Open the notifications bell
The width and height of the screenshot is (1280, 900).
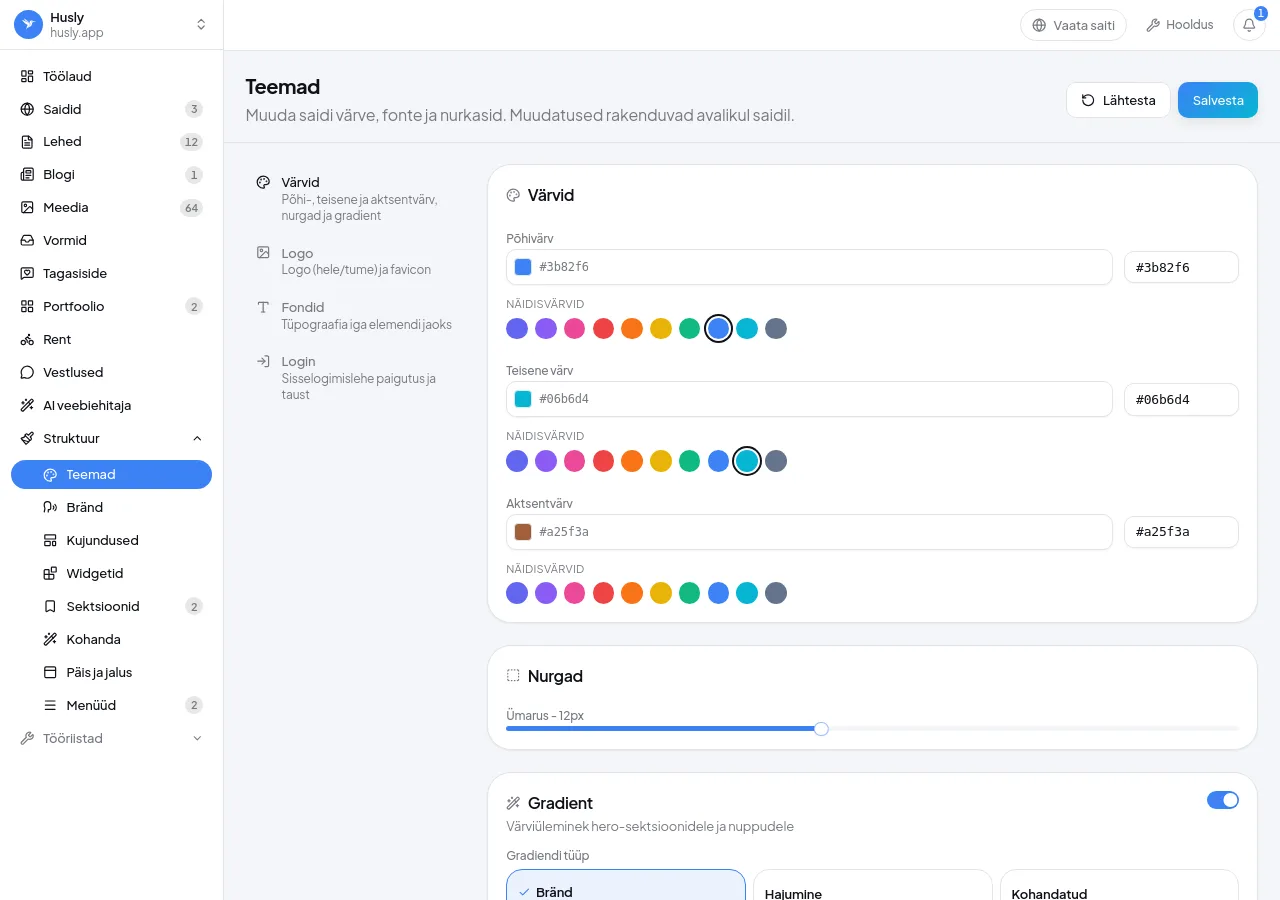coord(1249,25)
